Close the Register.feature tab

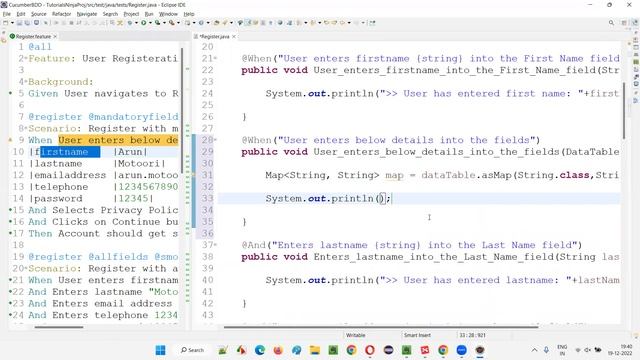click(55, 36)
